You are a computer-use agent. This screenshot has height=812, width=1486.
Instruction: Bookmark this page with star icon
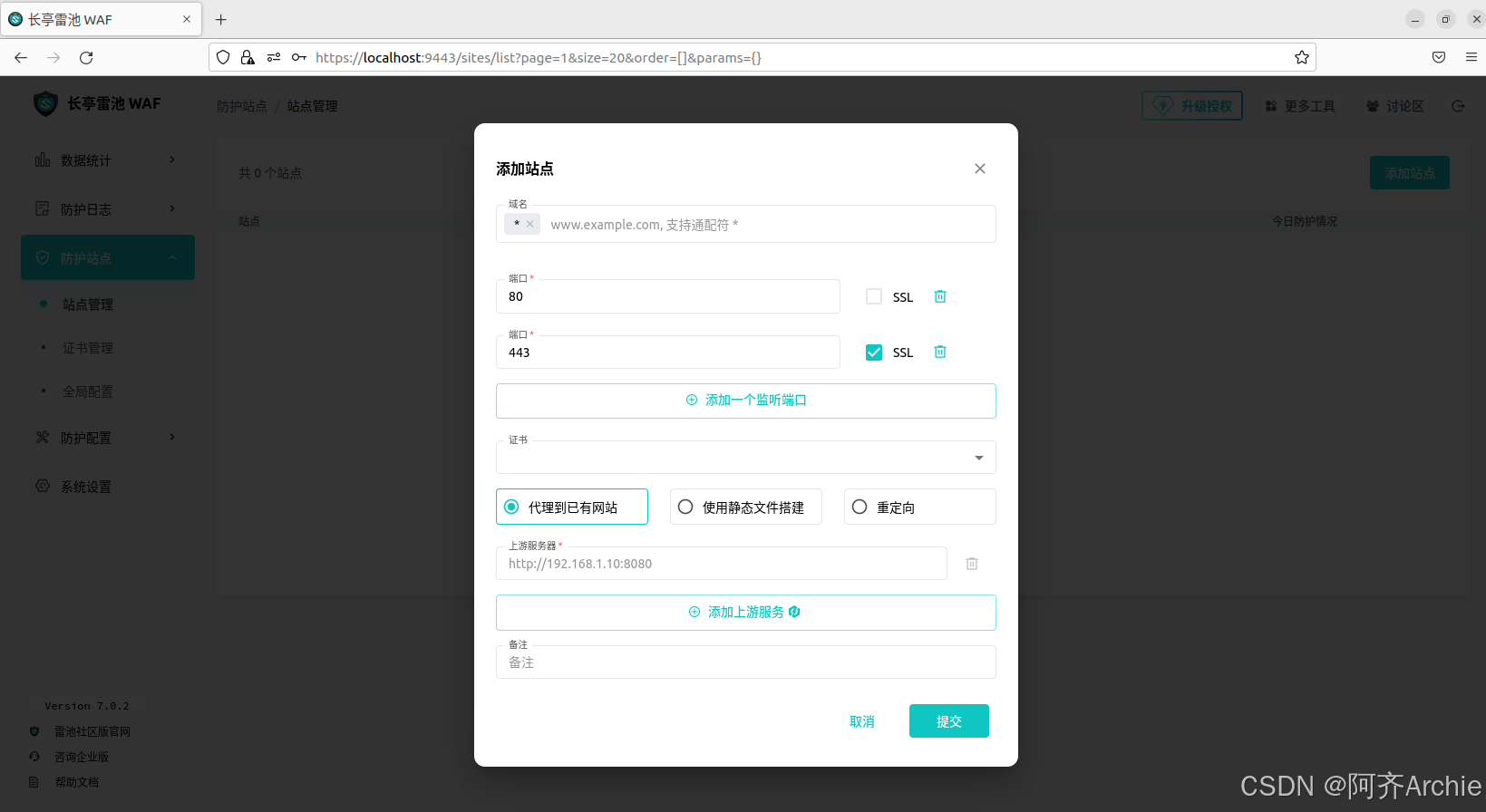[1301, 57]
